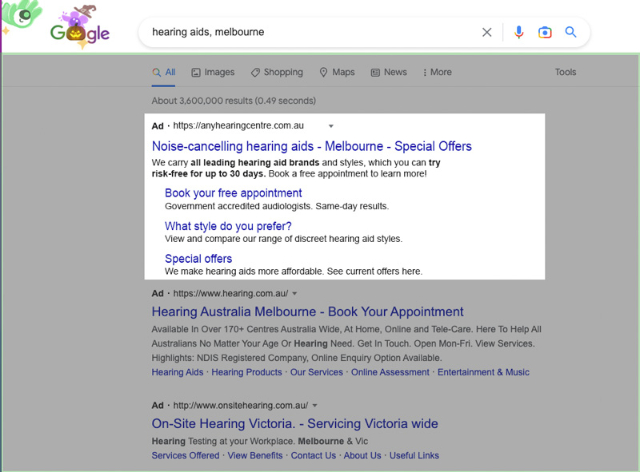Viewport: 640px width, 472px height.
Task: Expand dropdown arrow beside www.hearing.com.au
Action: point(295,294)
